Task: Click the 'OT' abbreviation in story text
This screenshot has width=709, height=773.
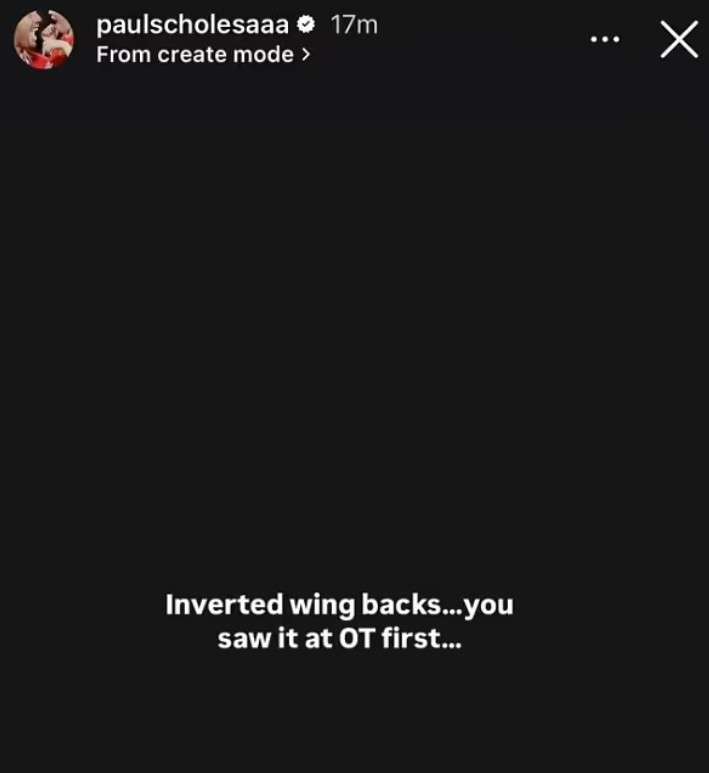Action: click(357, 638)
